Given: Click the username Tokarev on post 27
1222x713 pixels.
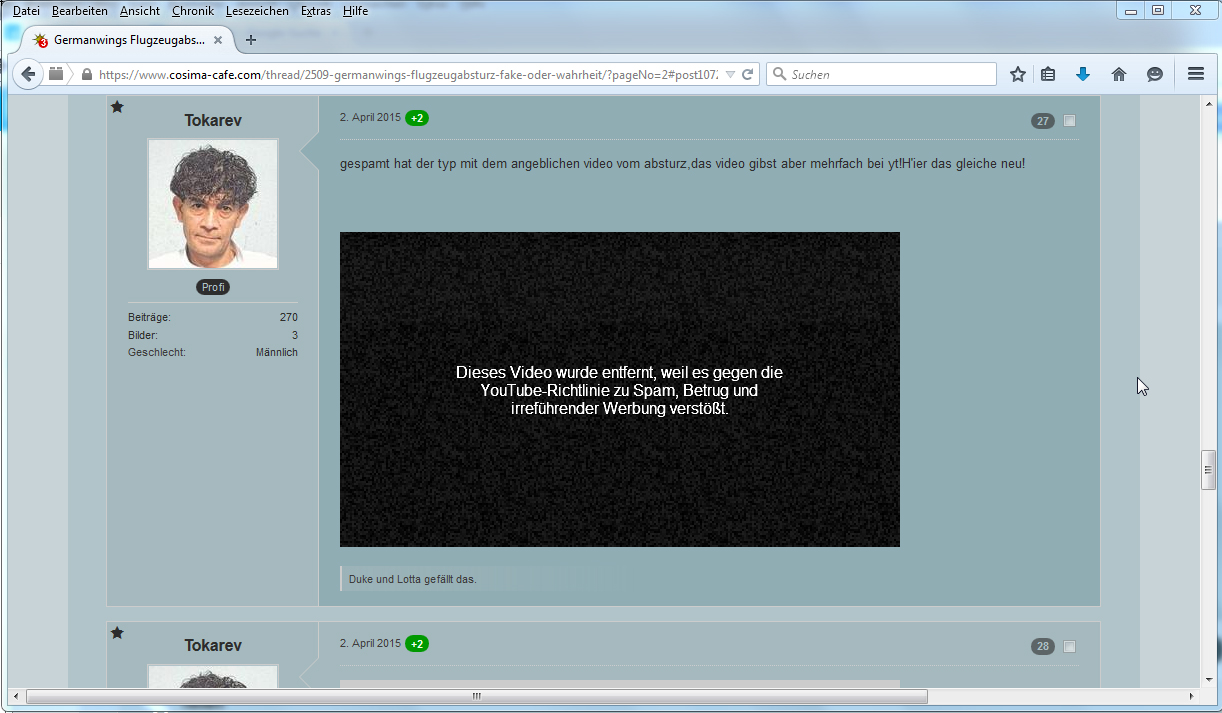Looking at the screenshot, I should tap(213, 120).
